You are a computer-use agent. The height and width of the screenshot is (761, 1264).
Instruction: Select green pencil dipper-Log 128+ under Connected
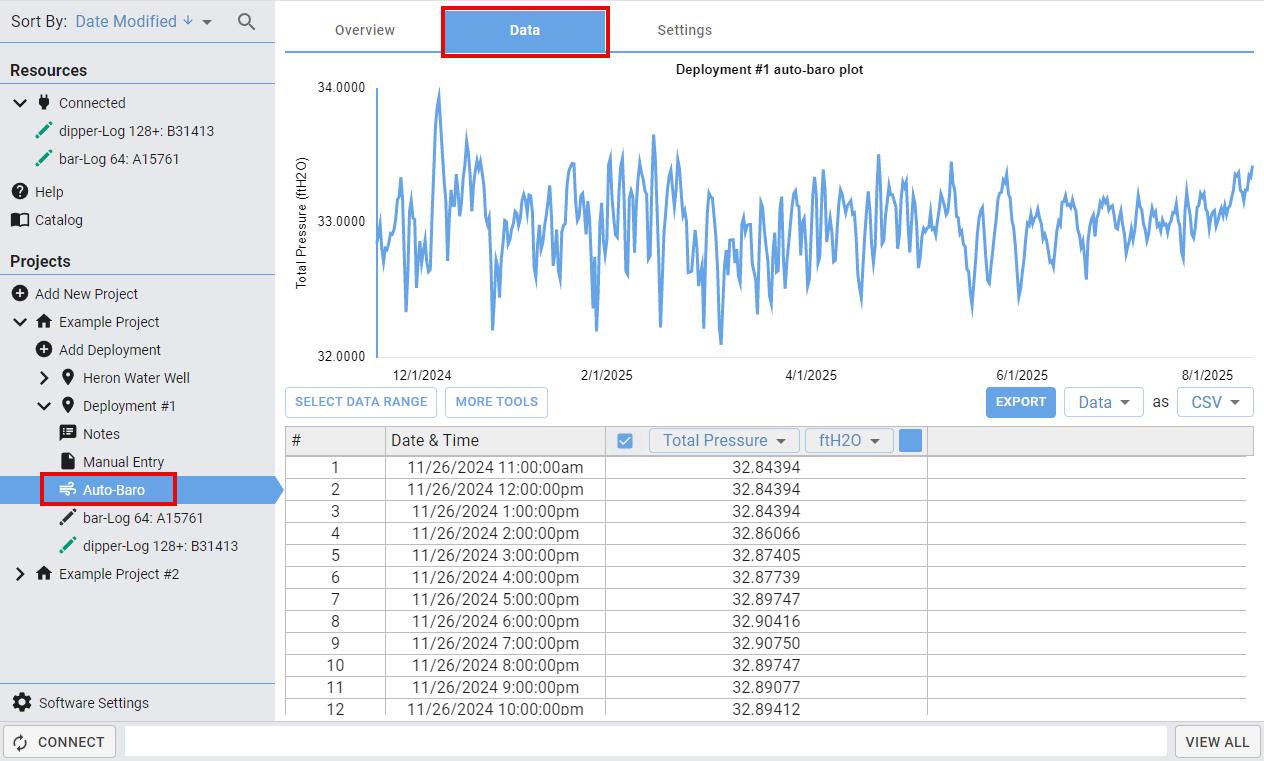[43, 131]
